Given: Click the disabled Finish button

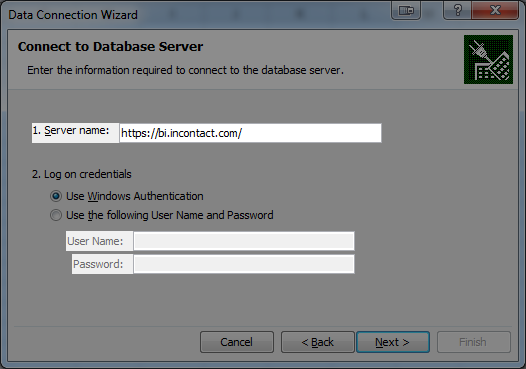Looking at the screenshot, I should coord(474,342).
